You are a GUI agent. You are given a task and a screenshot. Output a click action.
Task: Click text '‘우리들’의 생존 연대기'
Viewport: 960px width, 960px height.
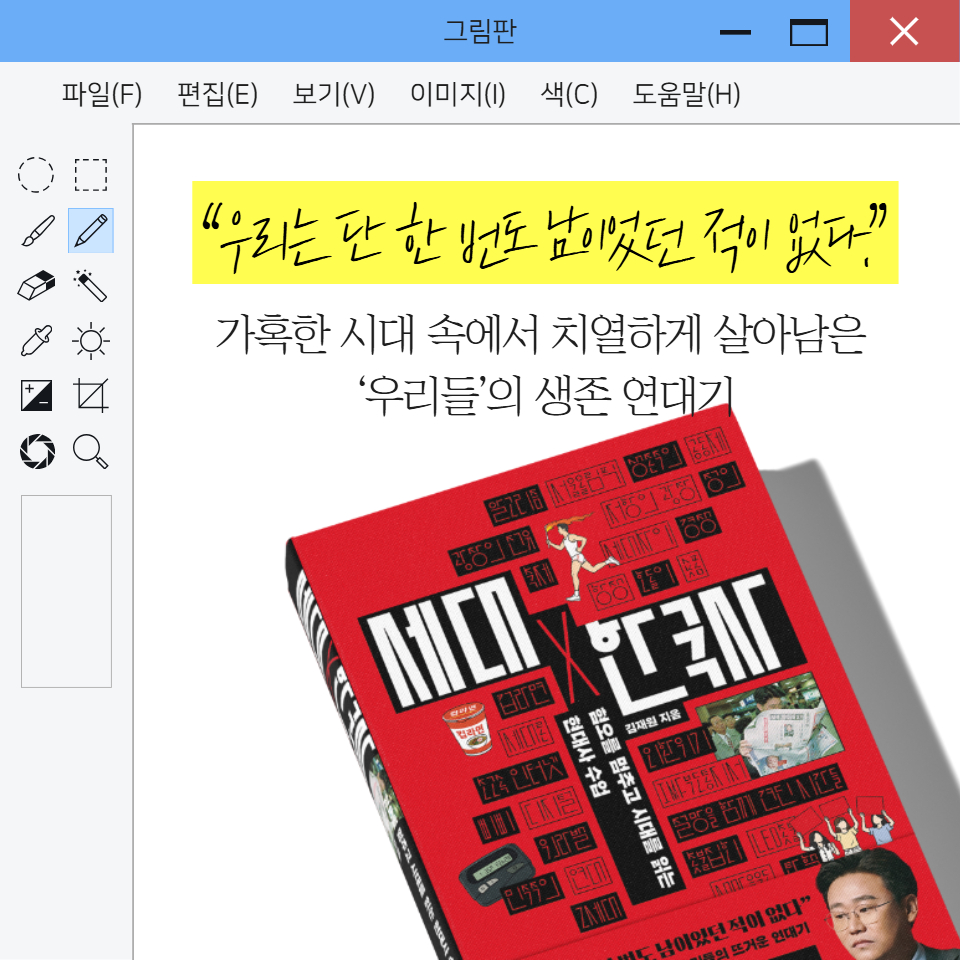(x=546, y=395)
